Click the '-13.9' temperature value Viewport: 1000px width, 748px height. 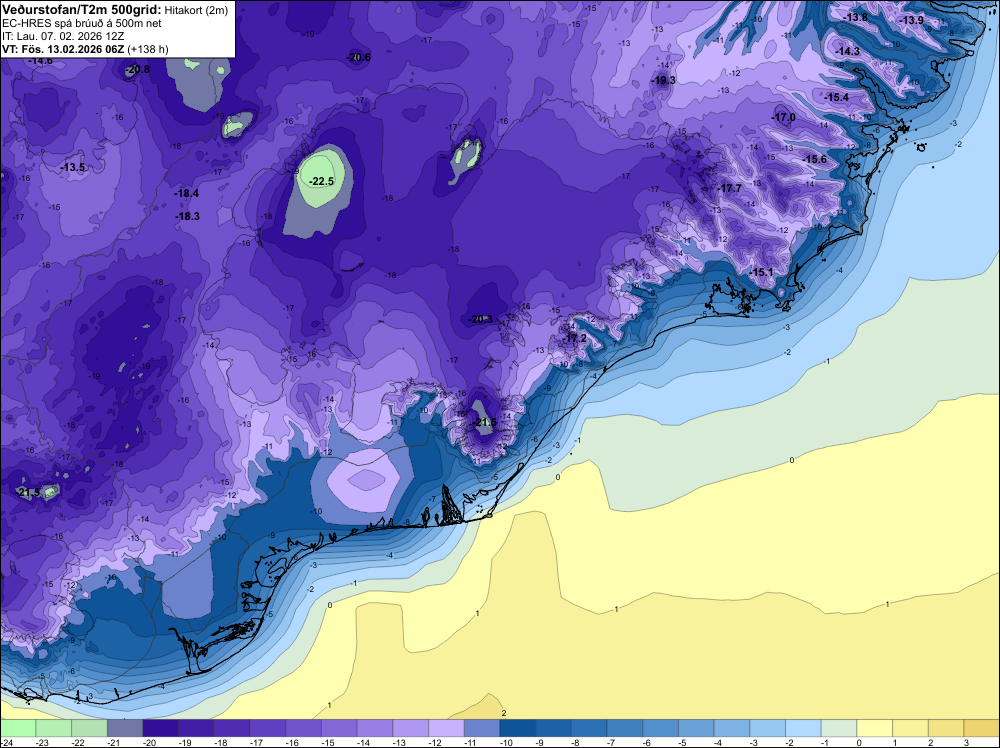(x=911, y=20)
